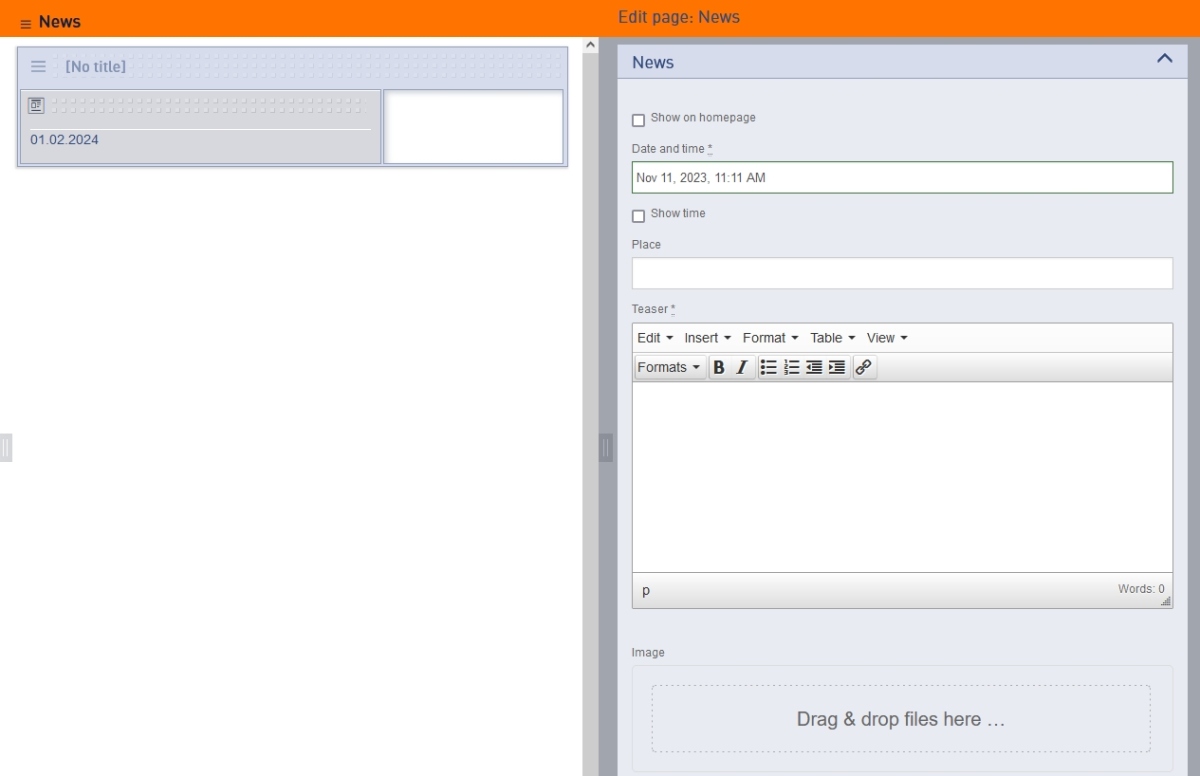
Task: Click the Date and time input field
Action: pyautogui.click(x=902, y=178)
